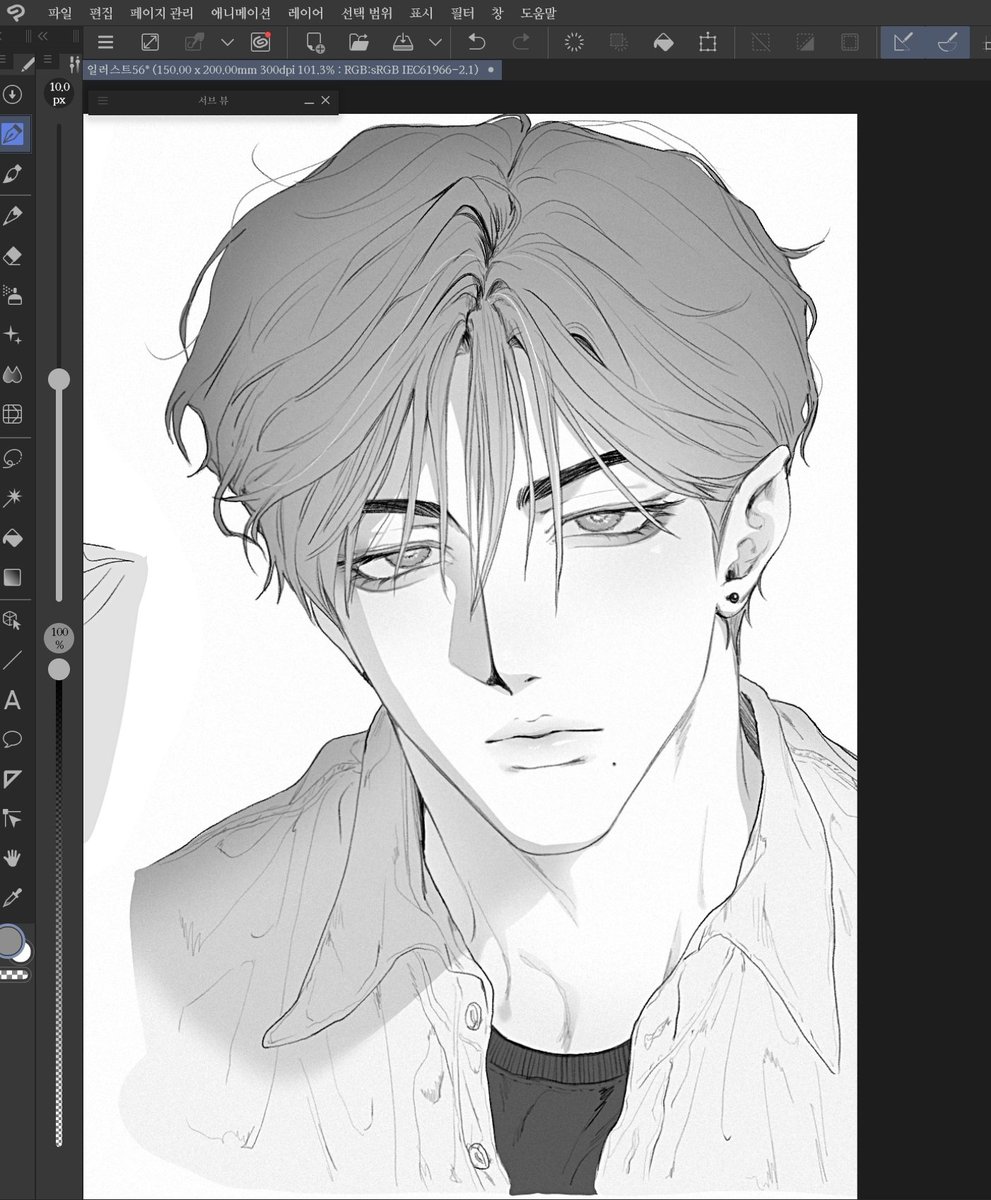Select the Ruler triangle tool
The width and height of the screenshot is (991, 1200).
point(13,779)
